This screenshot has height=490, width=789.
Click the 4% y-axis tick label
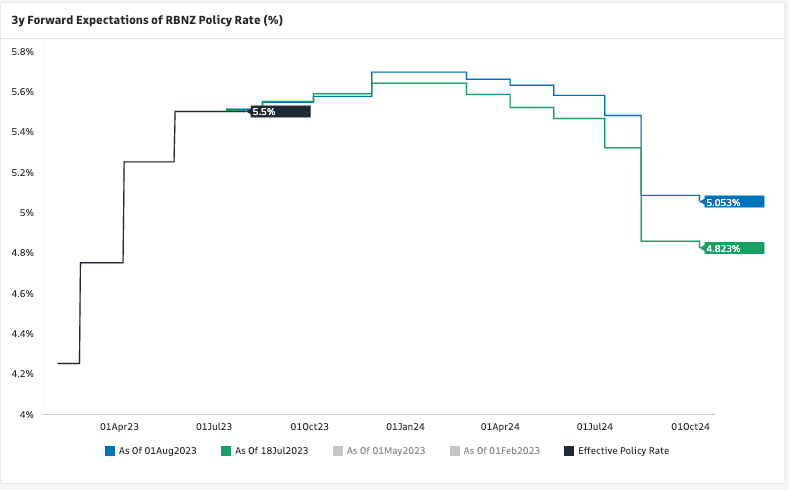coord(27,414)
